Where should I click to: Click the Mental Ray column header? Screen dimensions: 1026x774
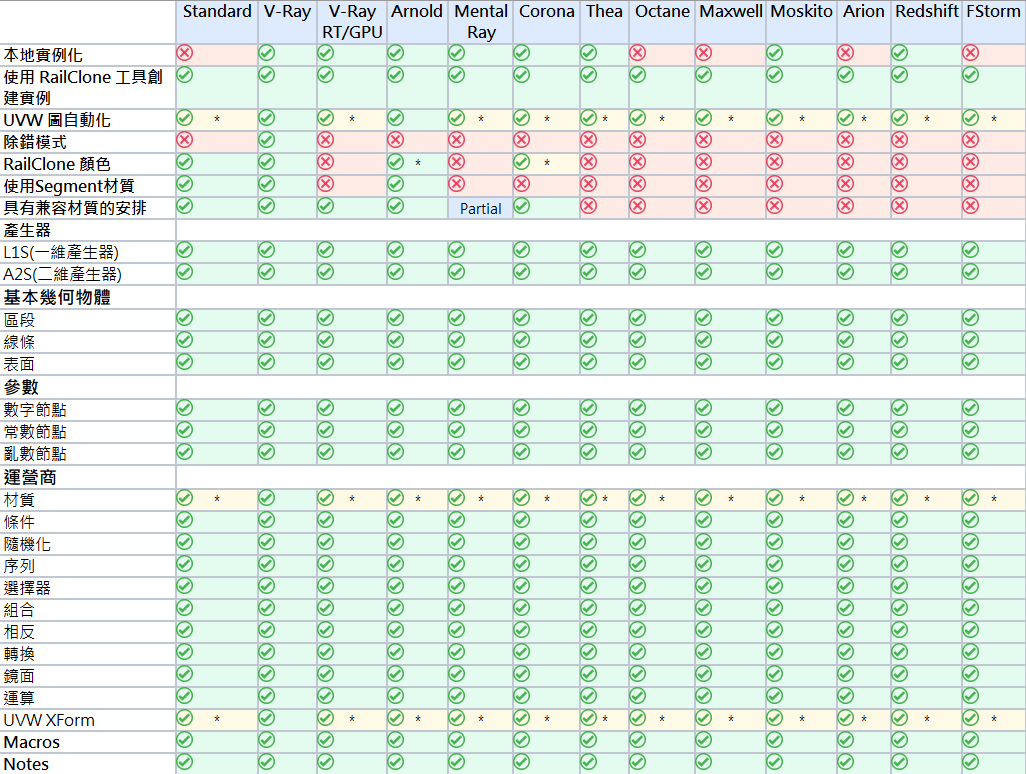[x=481, y=22]
